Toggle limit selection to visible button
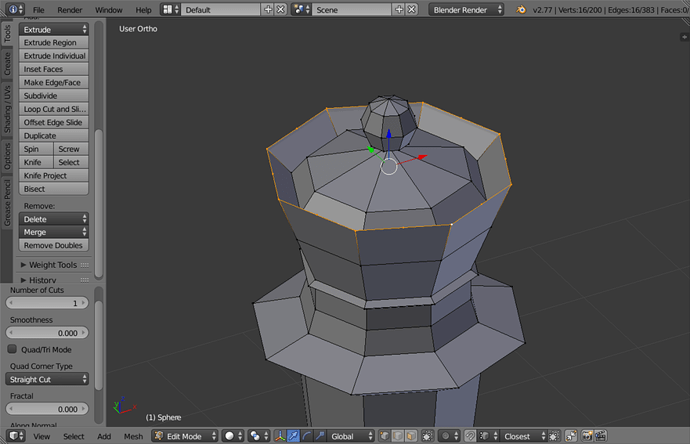The width and height of the screenshot is (690, 444). [x=427, y=436]
